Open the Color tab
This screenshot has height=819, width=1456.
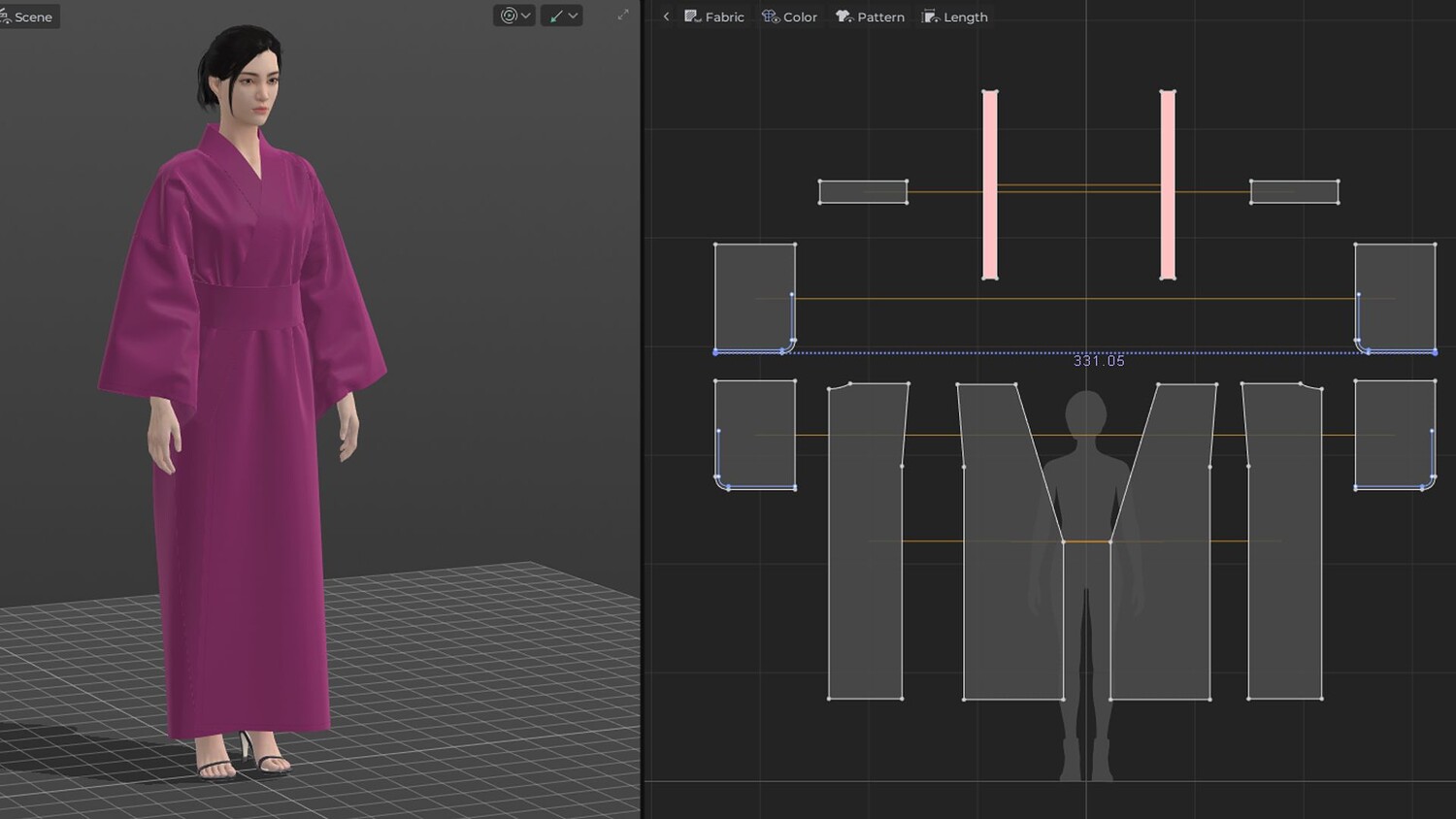point(789,16)
